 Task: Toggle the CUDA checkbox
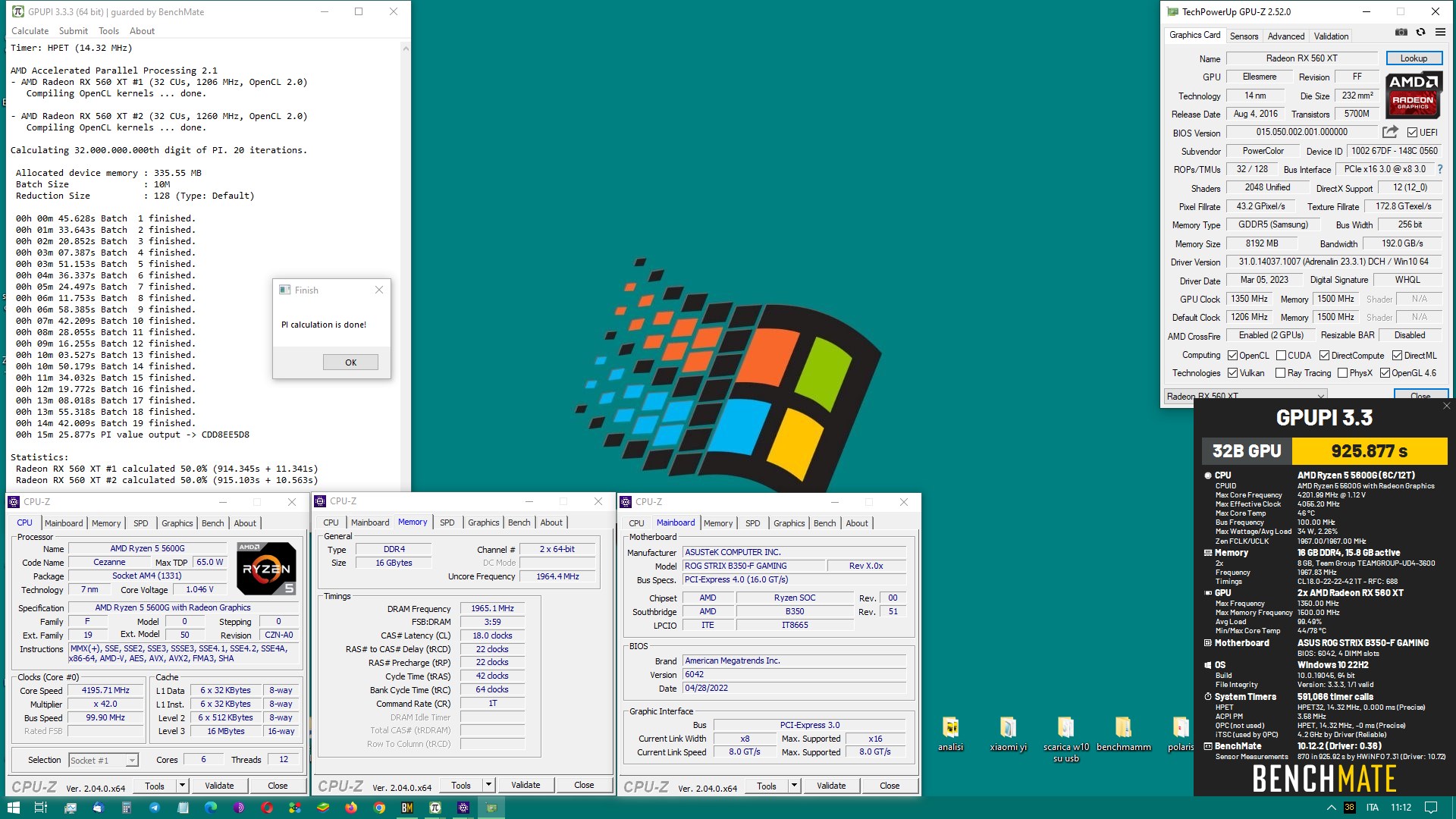(x=1281, y=356)
